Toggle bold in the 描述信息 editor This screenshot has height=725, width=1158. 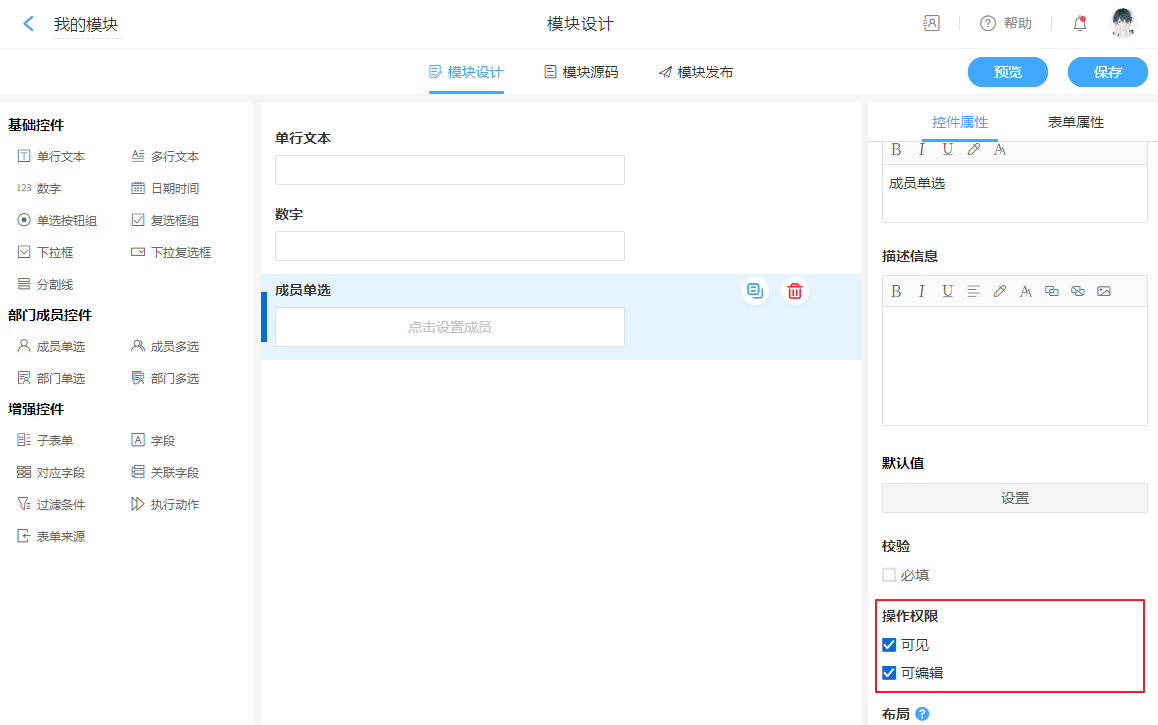tap(896, 291)
